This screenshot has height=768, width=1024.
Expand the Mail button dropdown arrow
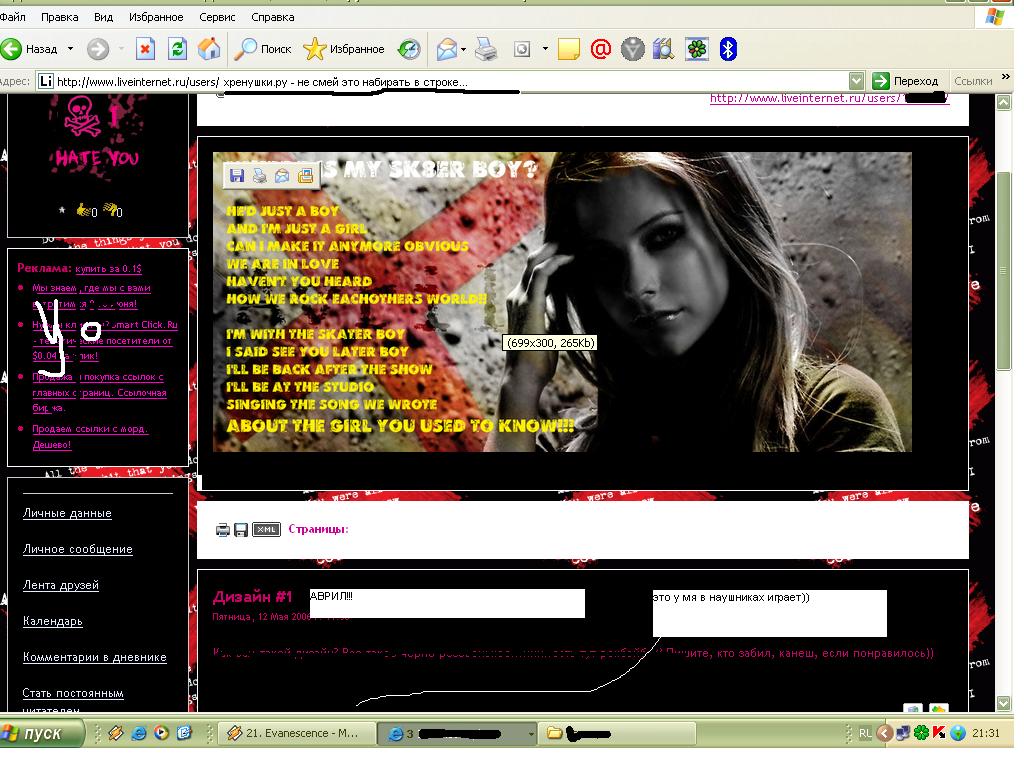coord(463,49)
